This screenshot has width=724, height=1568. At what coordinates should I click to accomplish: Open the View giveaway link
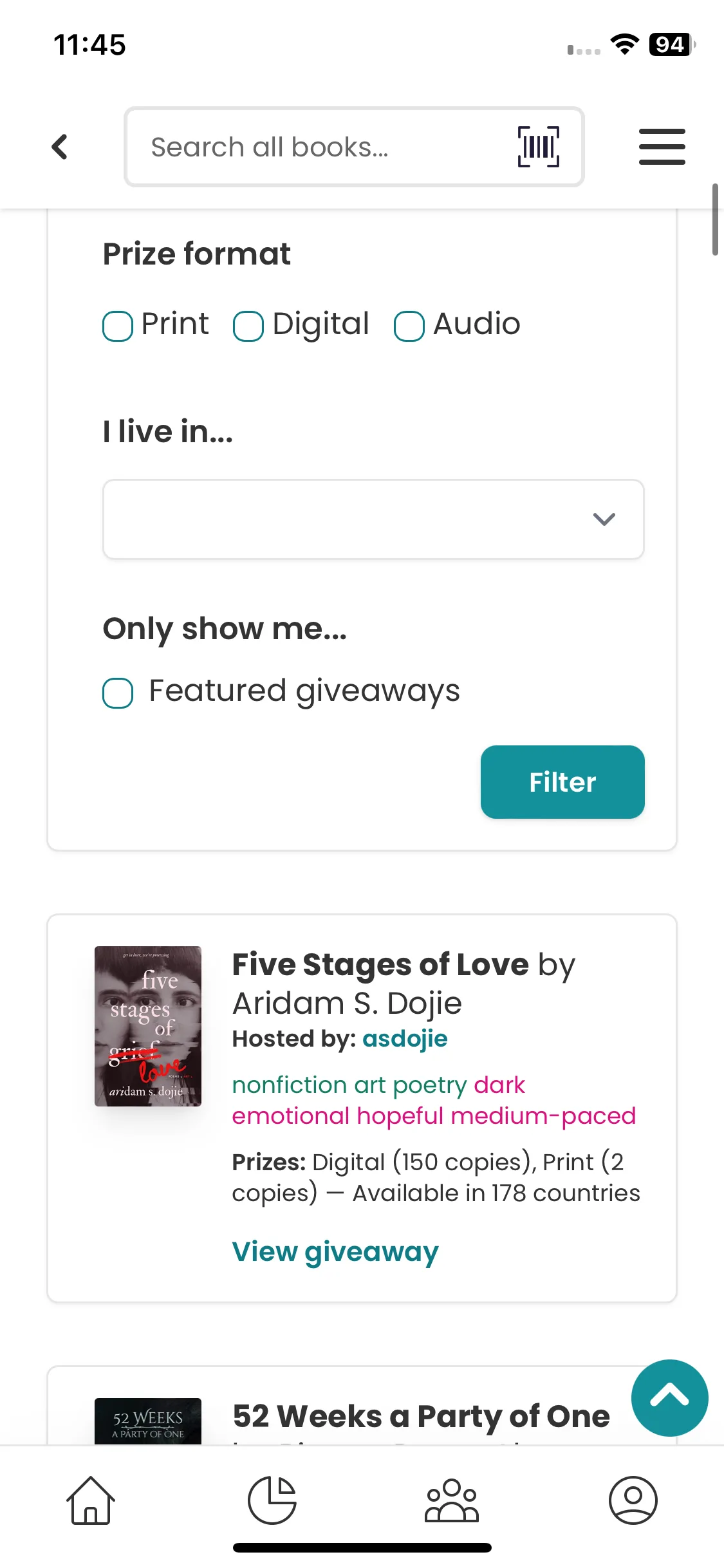click(335, 1252)
